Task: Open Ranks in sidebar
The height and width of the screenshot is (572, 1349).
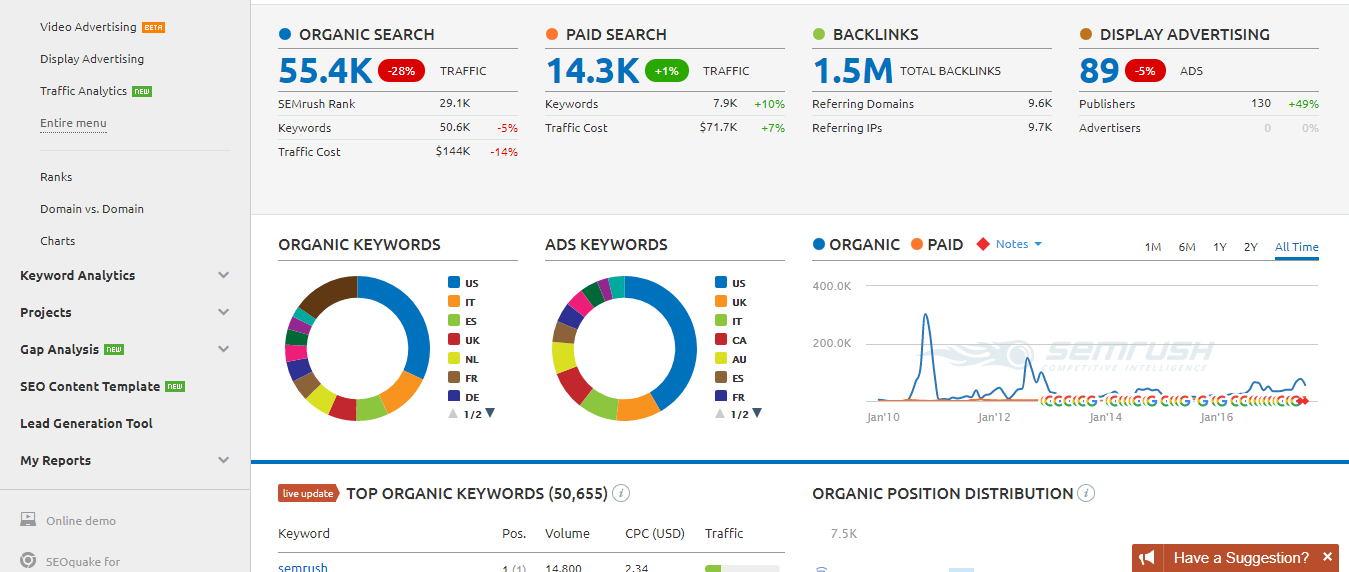Action: tap(56, 177)
